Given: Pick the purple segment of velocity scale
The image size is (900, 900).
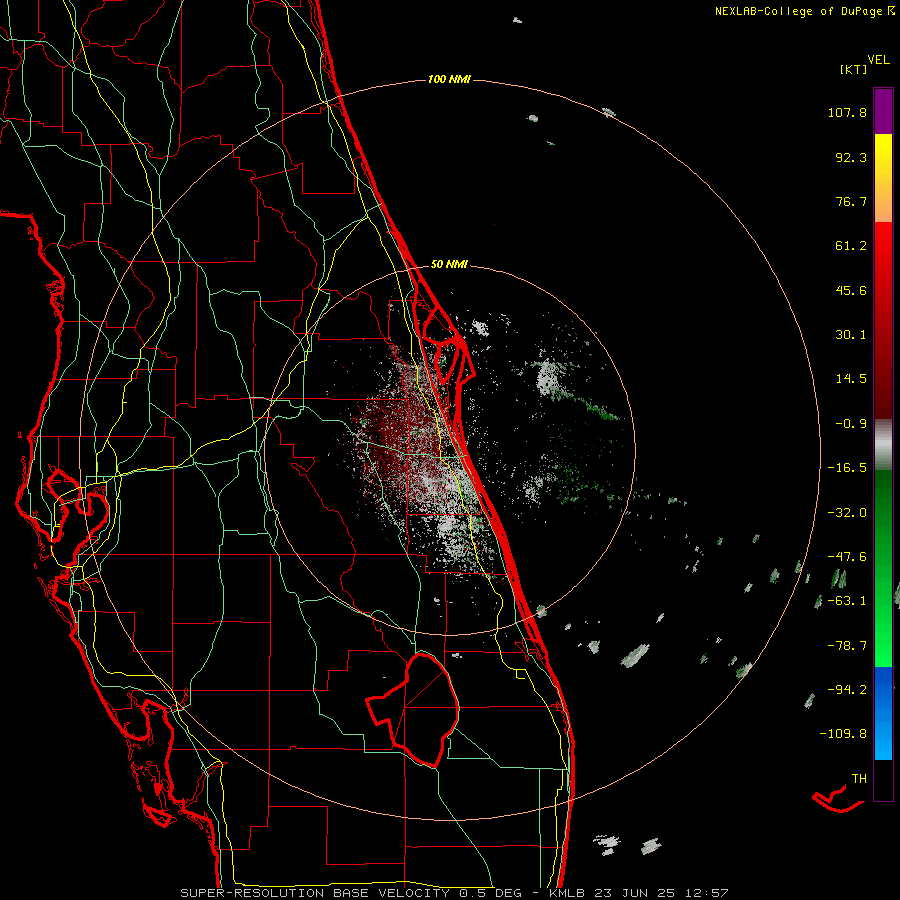Looking at the screenshot, I should [x=883, y=111].
